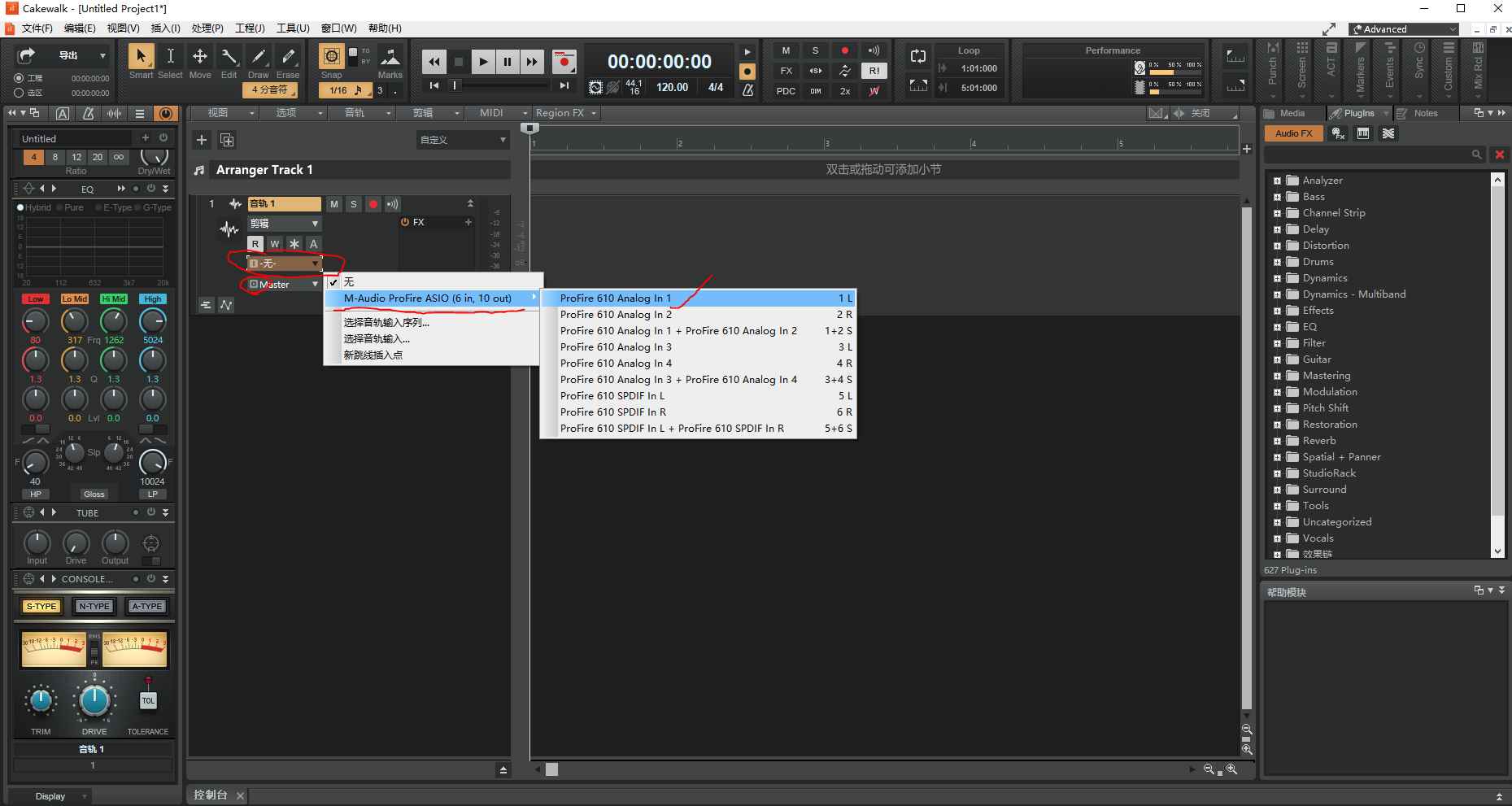The image size is (1512, 806).
Task: Select S-TYPE console emulation
Action: tap(41, 606)
